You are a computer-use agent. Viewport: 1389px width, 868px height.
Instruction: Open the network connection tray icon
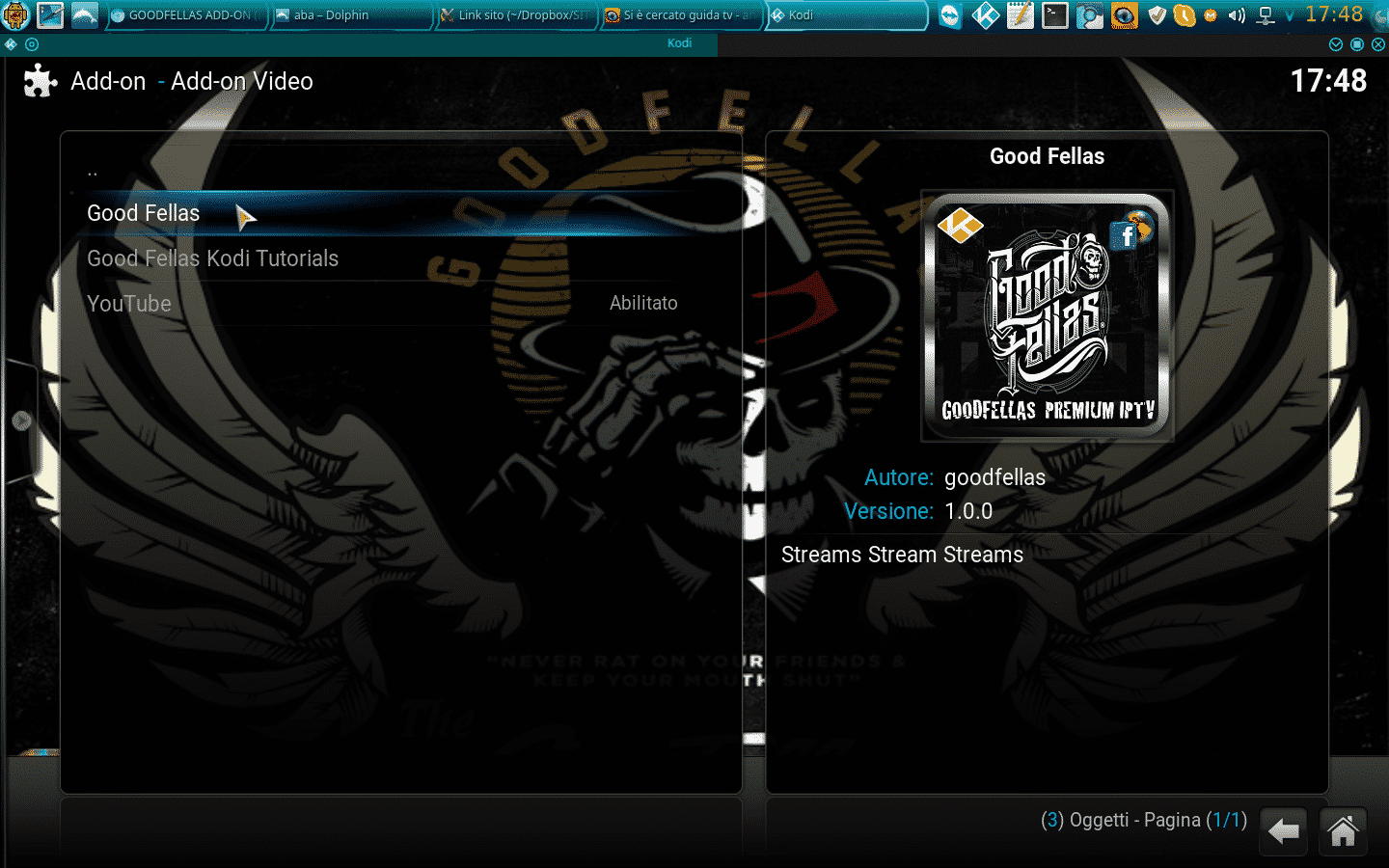click(x=1266, y=15)
